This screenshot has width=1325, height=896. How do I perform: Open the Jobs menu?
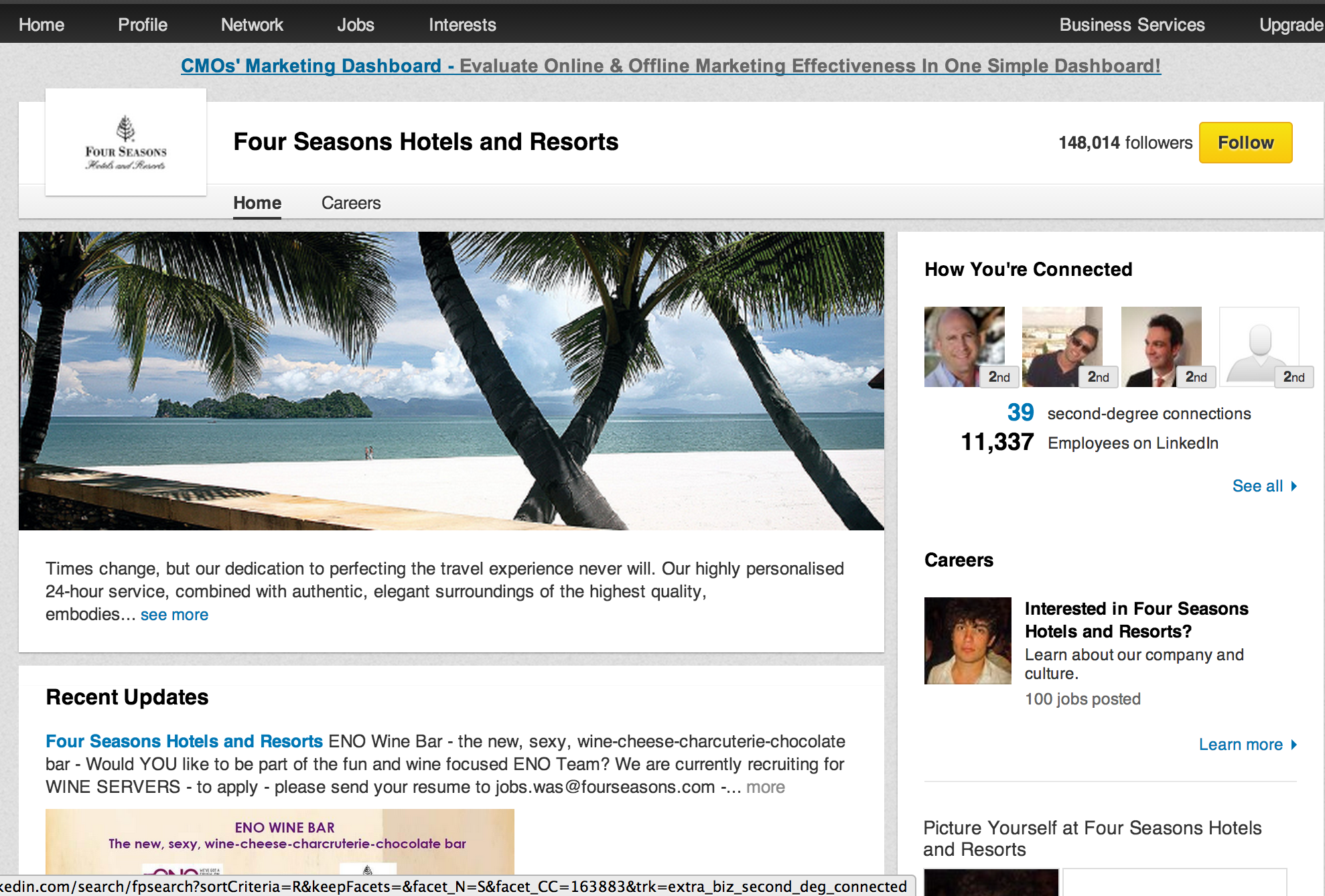coord(356,25)
